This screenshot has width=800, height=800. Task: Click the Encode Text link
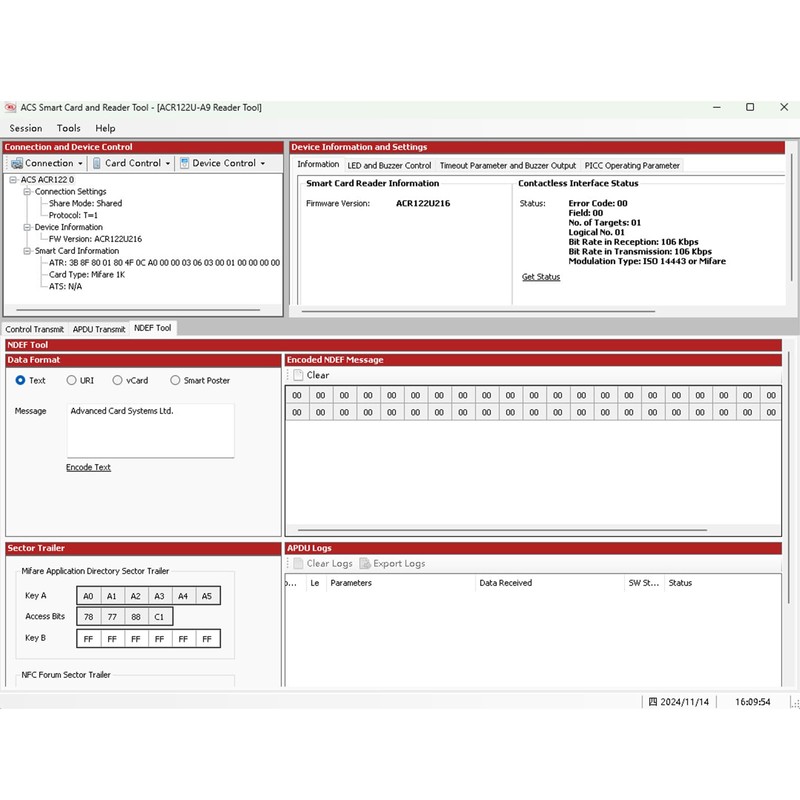[x=88, y=467]
